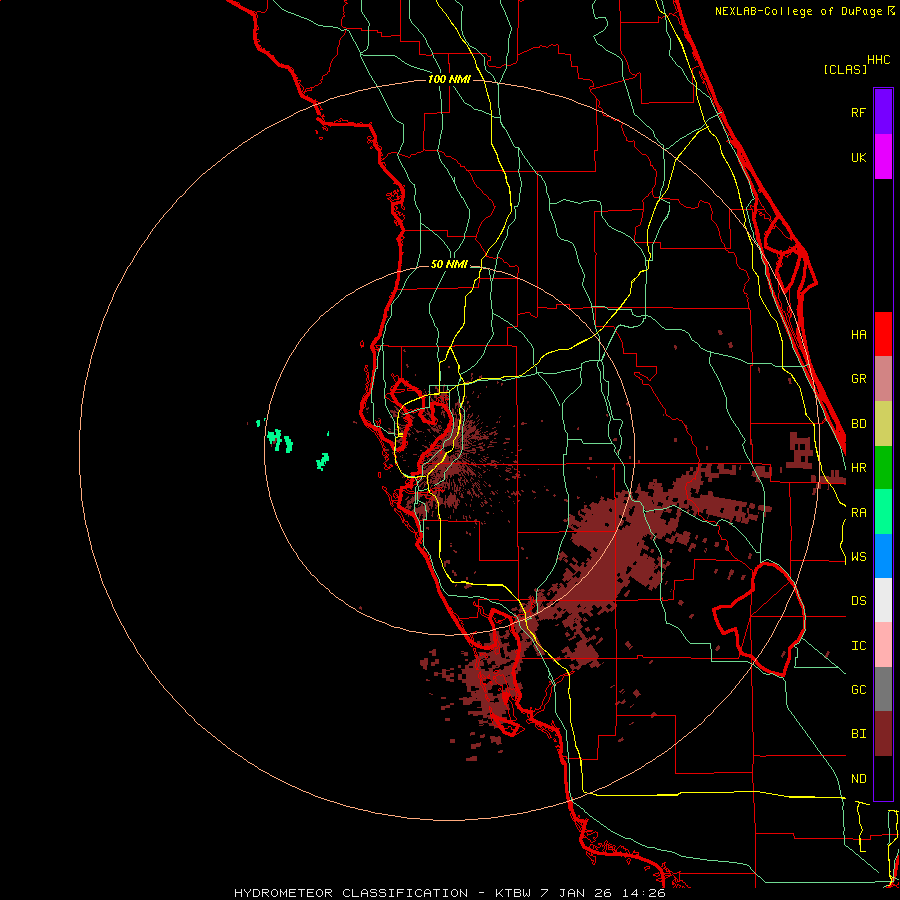900x900 pixels.
Task: Select the light pink IC swatch
Action: pos(883,645)
